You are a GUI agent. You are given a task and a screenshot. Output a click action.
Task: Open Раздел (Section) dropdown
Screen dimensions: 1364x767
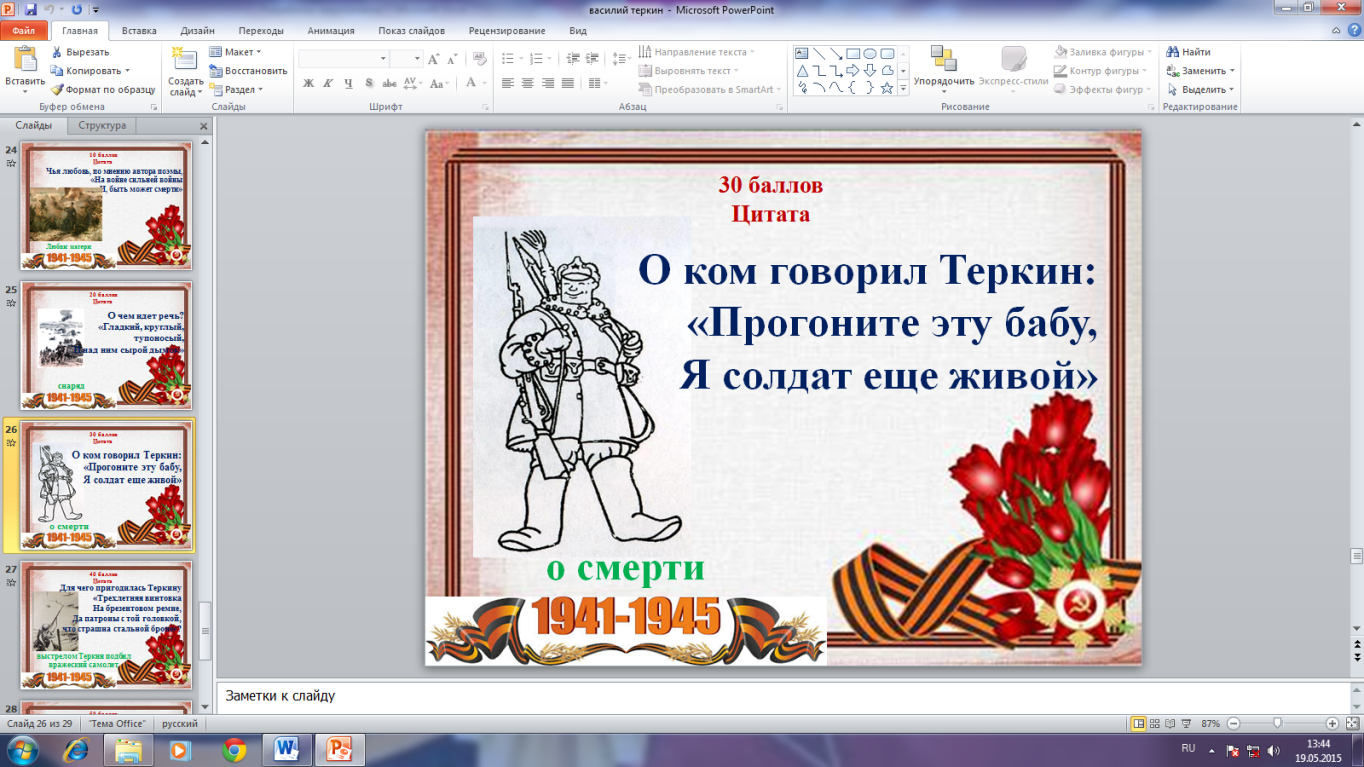point(236,89)
